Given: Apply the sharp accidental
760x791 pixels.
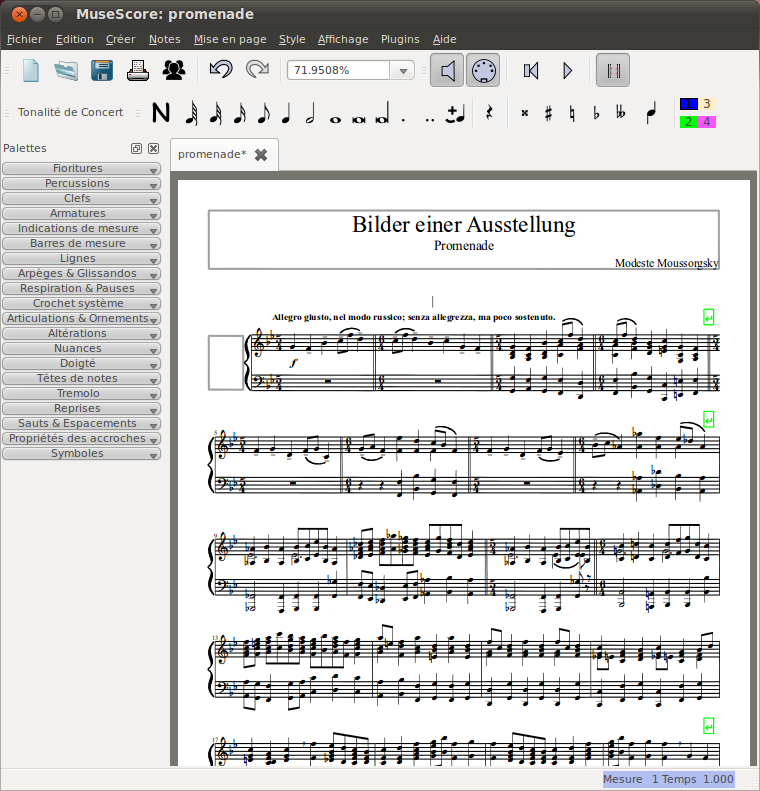Looking at the screenshot, I should click(x=549, y=112).
